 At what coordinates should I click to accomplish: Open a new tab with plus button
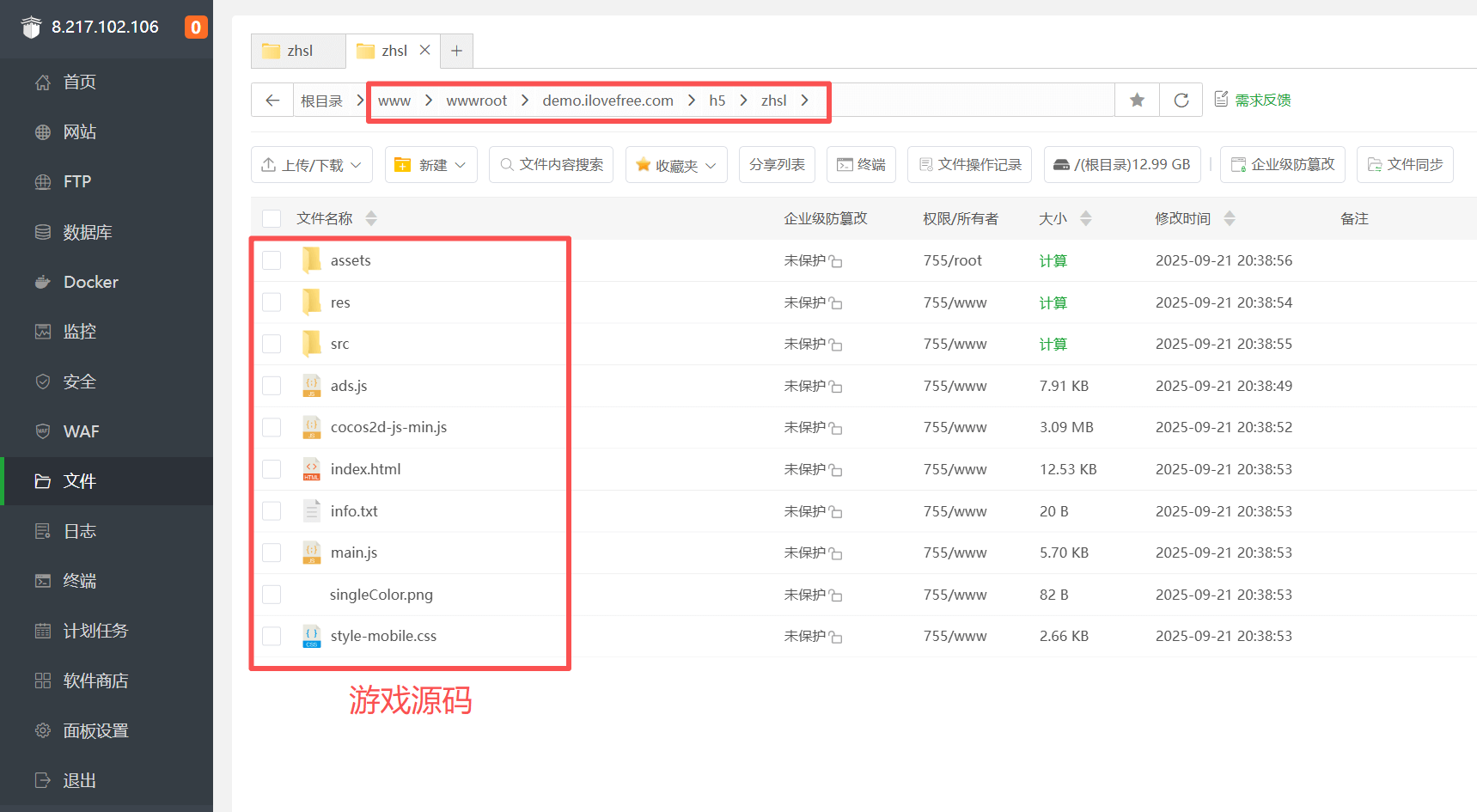click(456, 51)
